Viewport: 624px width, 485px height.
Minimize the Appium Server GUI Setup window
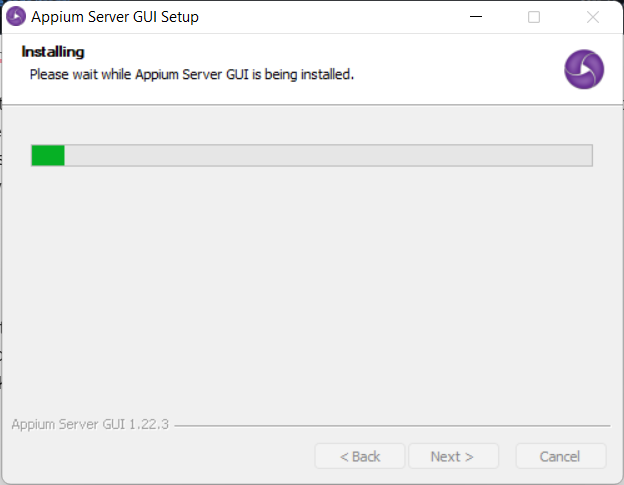(x=476, y=17)
